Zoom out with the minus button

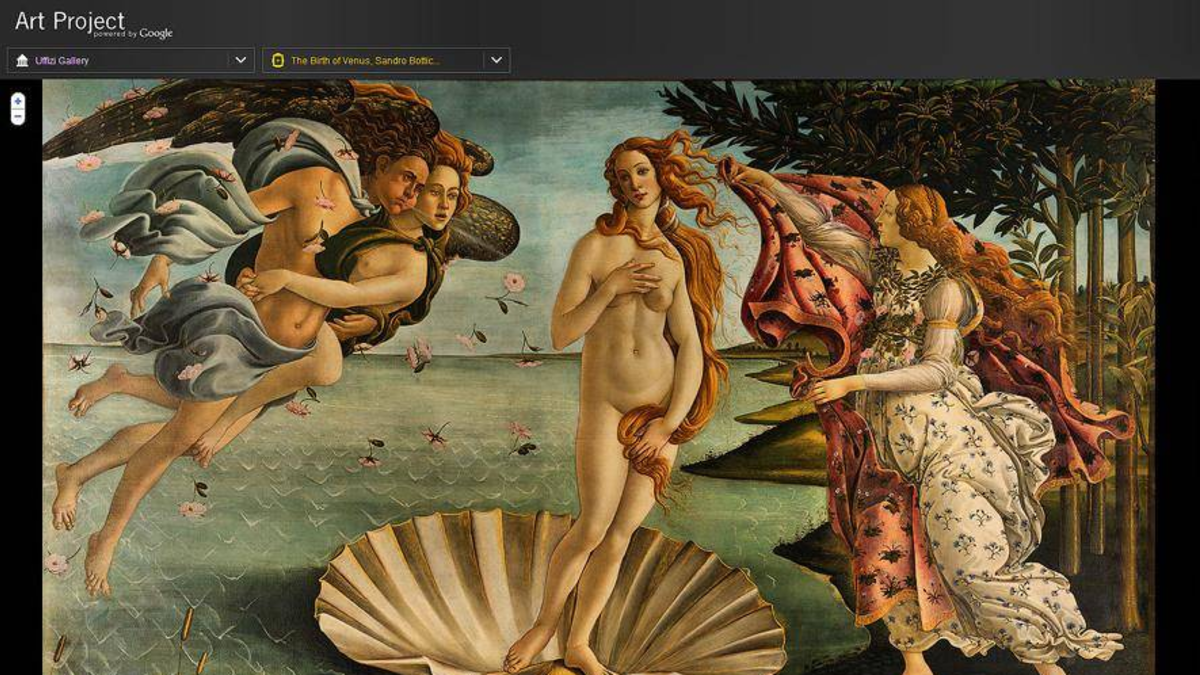18,117
